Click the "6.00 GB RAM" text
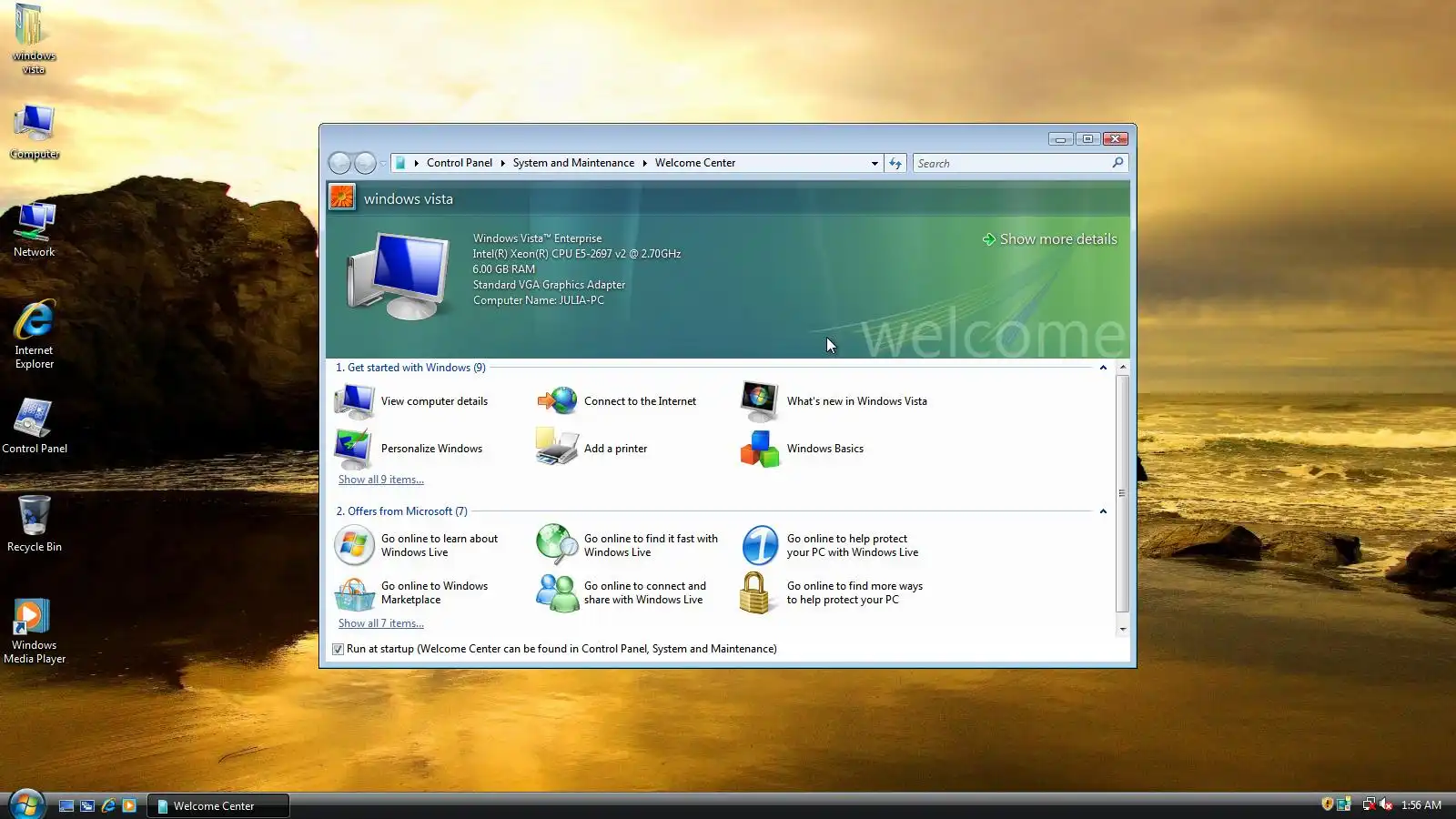The height and width of the screenshot is (819, 1456). (504, 269)
